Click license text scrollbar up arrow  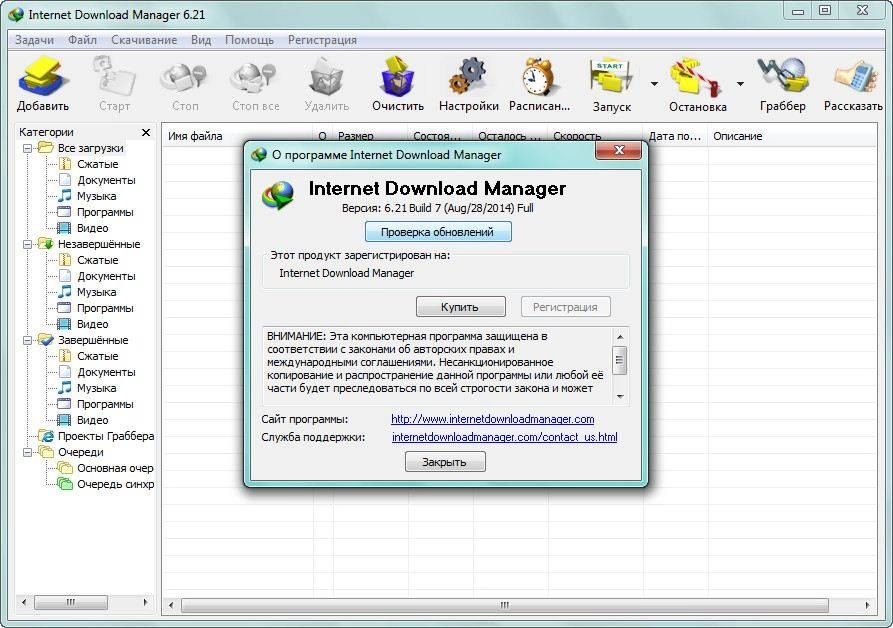pos(620,336)
